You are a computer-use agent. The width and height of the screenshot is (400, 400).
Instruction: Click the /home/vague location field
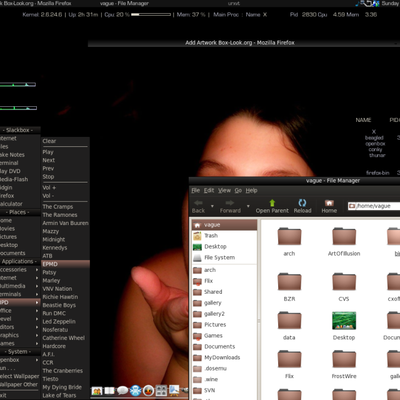tap(374, 206)
